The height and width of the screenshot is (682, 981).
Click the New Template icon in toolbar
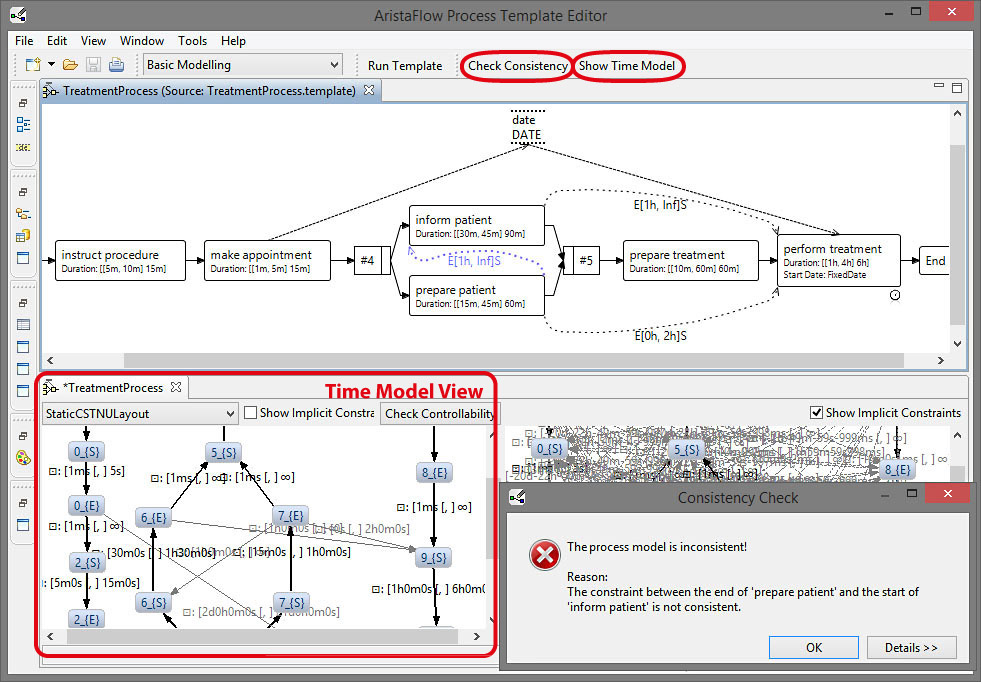(33, 64)
